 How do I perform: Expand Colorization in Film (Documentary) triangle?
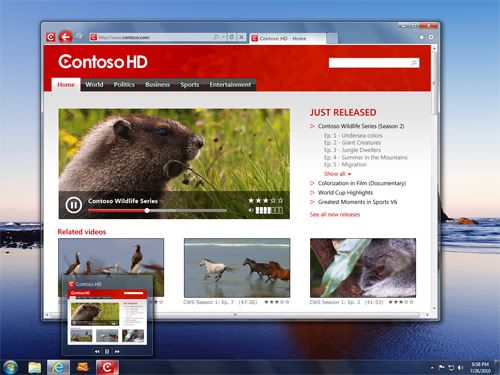[x=312, y=183]
